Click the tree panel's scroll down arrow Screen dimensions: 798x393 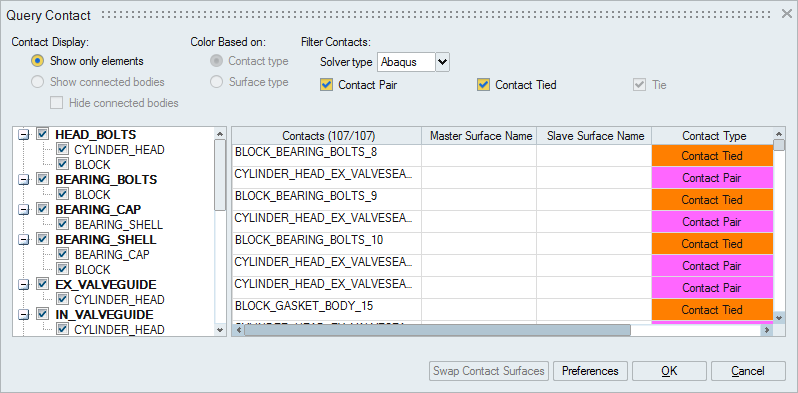(x=220, y=330)
